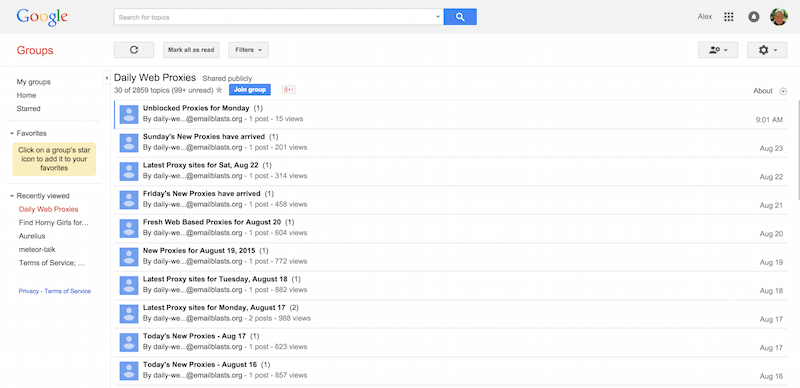Click the 9:01 AM timestamp
Screen dimensions: 800x388
(769, 120)
